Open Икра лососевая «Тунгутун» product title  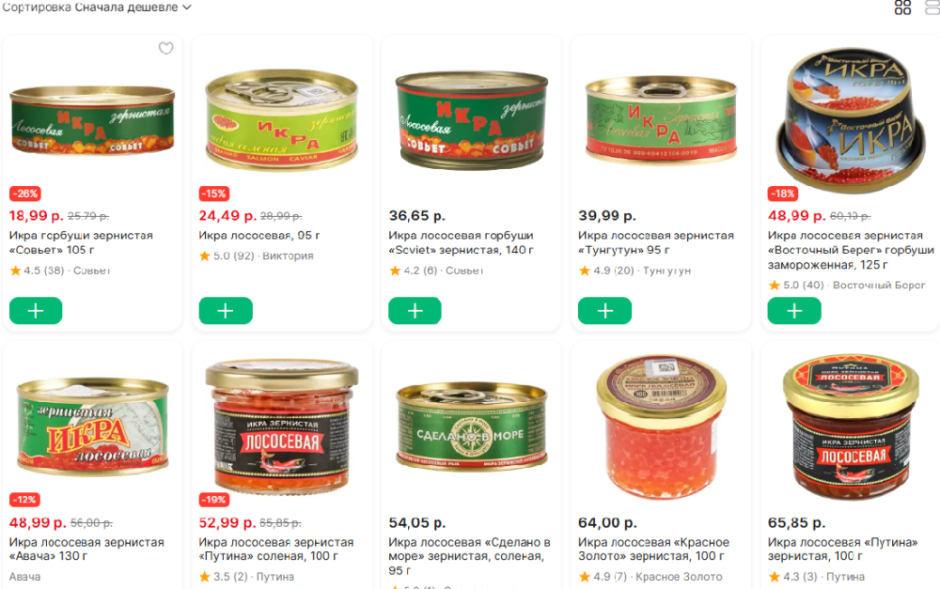tap(655, 243)
